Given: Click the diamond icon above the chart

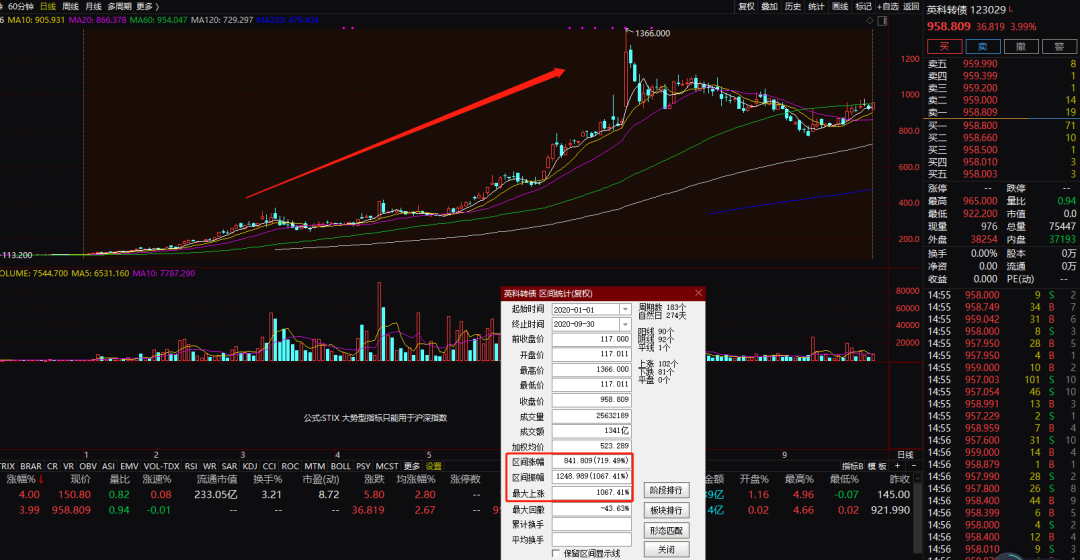Looking at the screenshot, I should (x=870, y=21).
